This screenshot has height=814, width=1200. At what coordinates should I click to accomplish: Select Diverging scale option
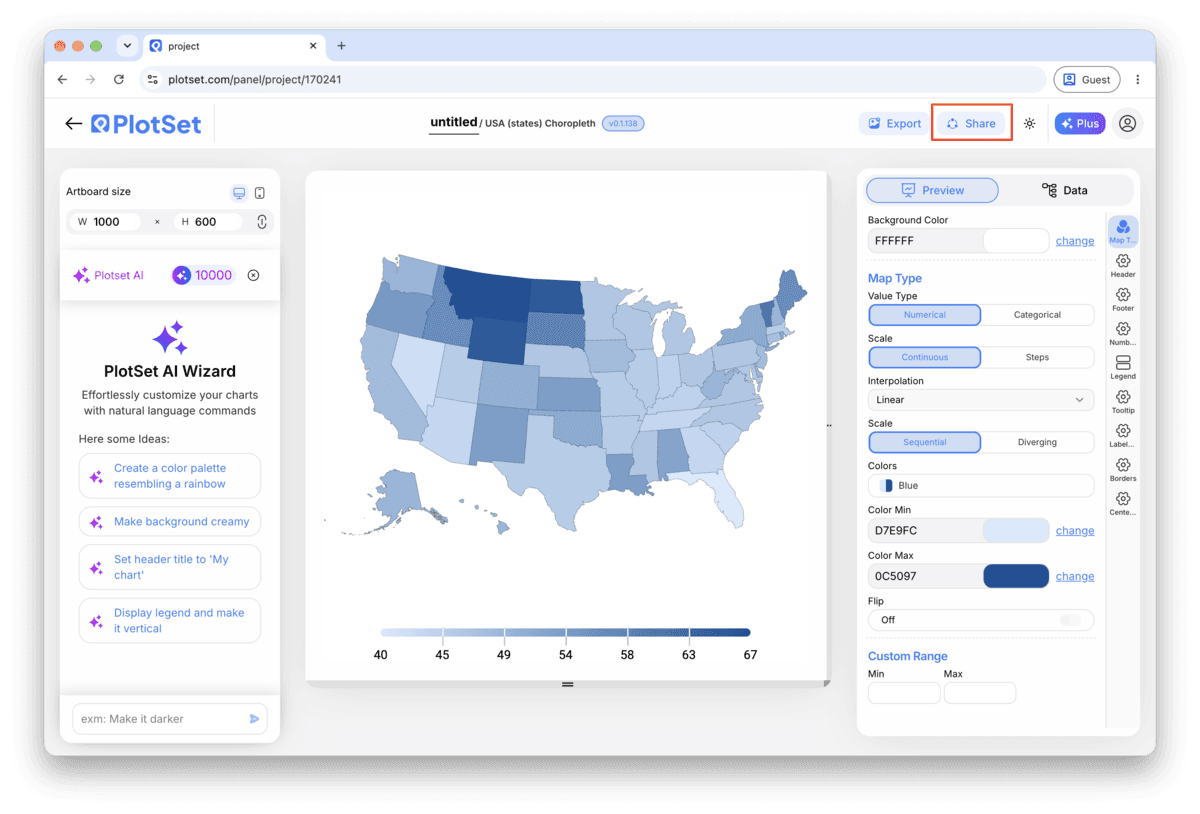1037,442
